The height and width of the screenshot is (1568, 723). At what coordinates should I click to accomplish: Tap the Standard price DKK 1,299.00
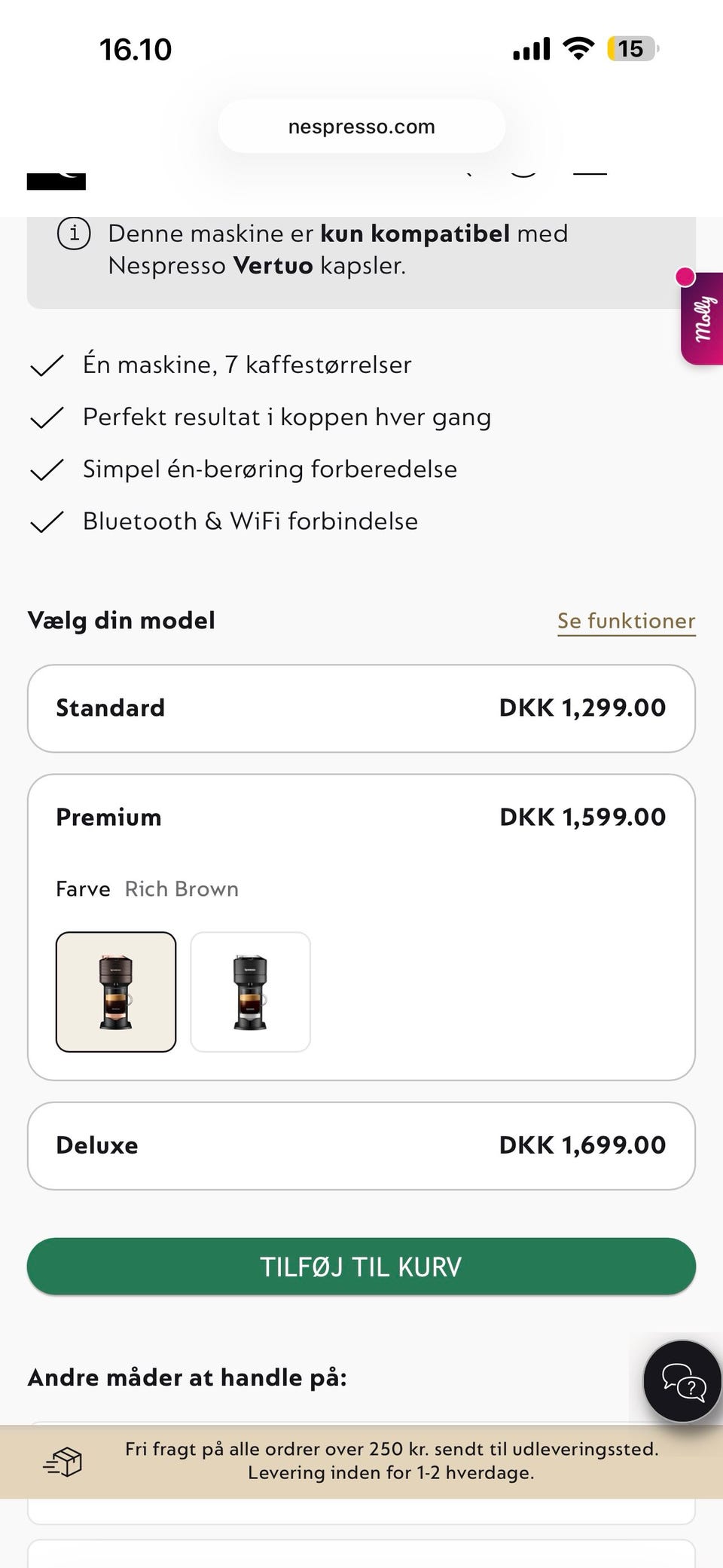(582, 708)
